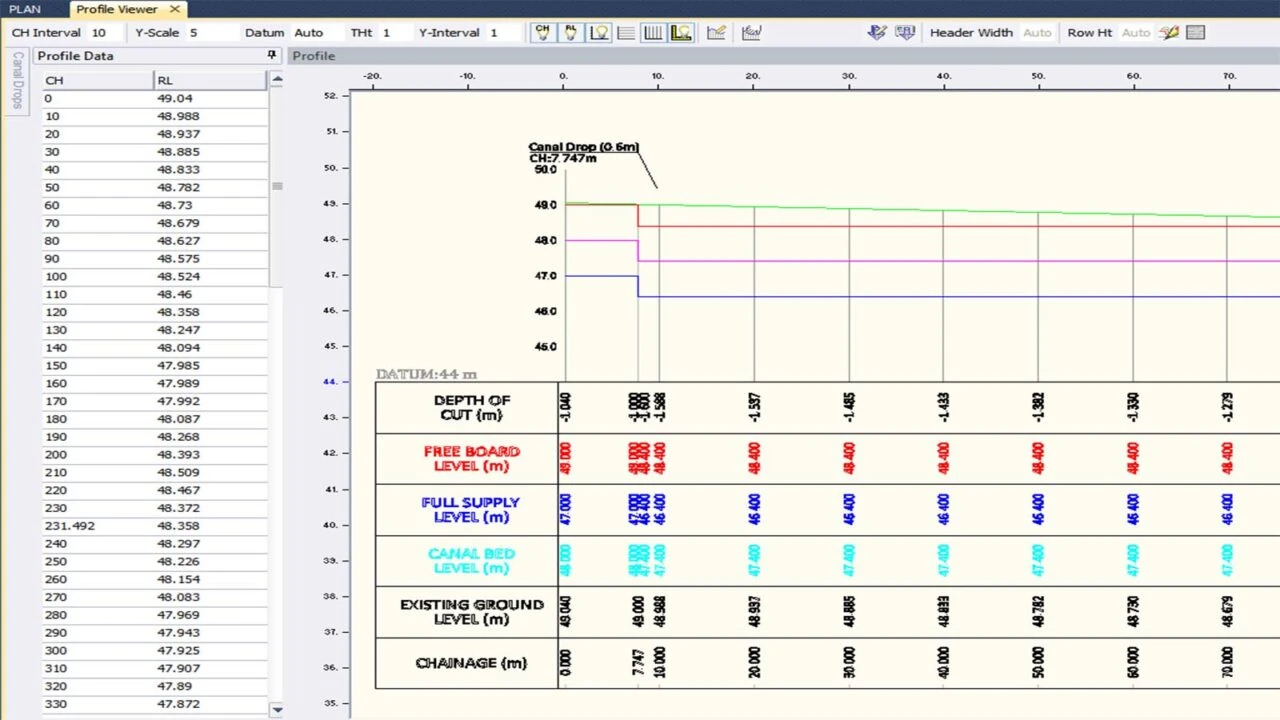Screen dimensions: 1280x720
Task: Click the export table arrow icon
Action: click(x=905, y=32)
